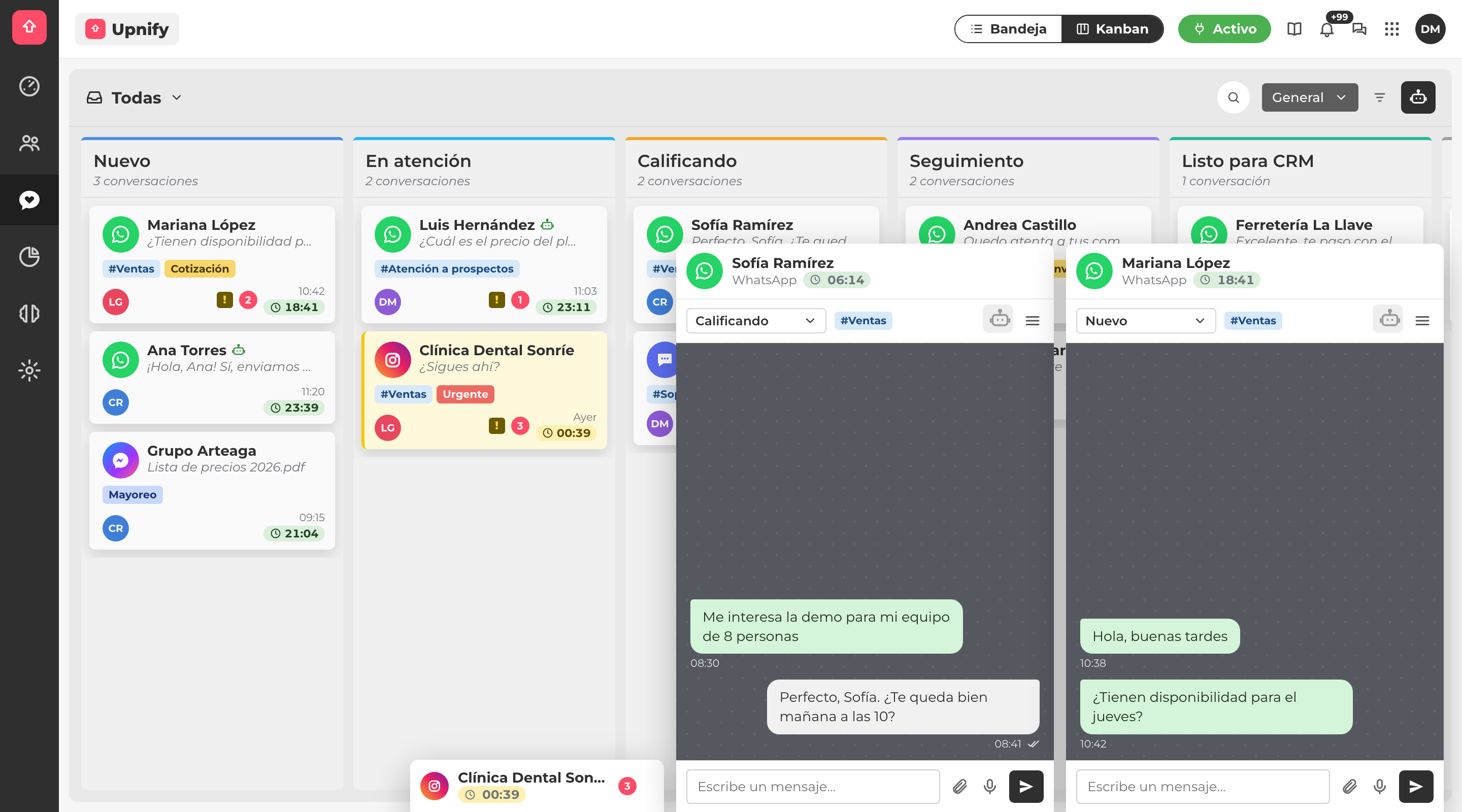Image resolution: width=1462 pixels, height=812 pixels.
Task: Open the internal chat bubbles icon
Action: 1359,29
